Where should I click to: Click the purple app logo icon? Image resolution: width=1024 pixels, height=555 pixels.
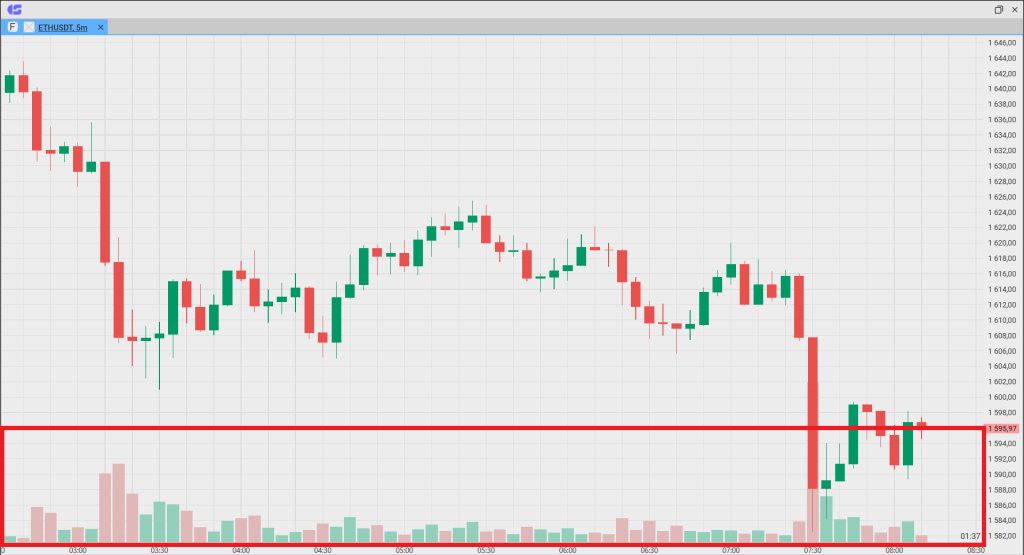coord(14,9)
